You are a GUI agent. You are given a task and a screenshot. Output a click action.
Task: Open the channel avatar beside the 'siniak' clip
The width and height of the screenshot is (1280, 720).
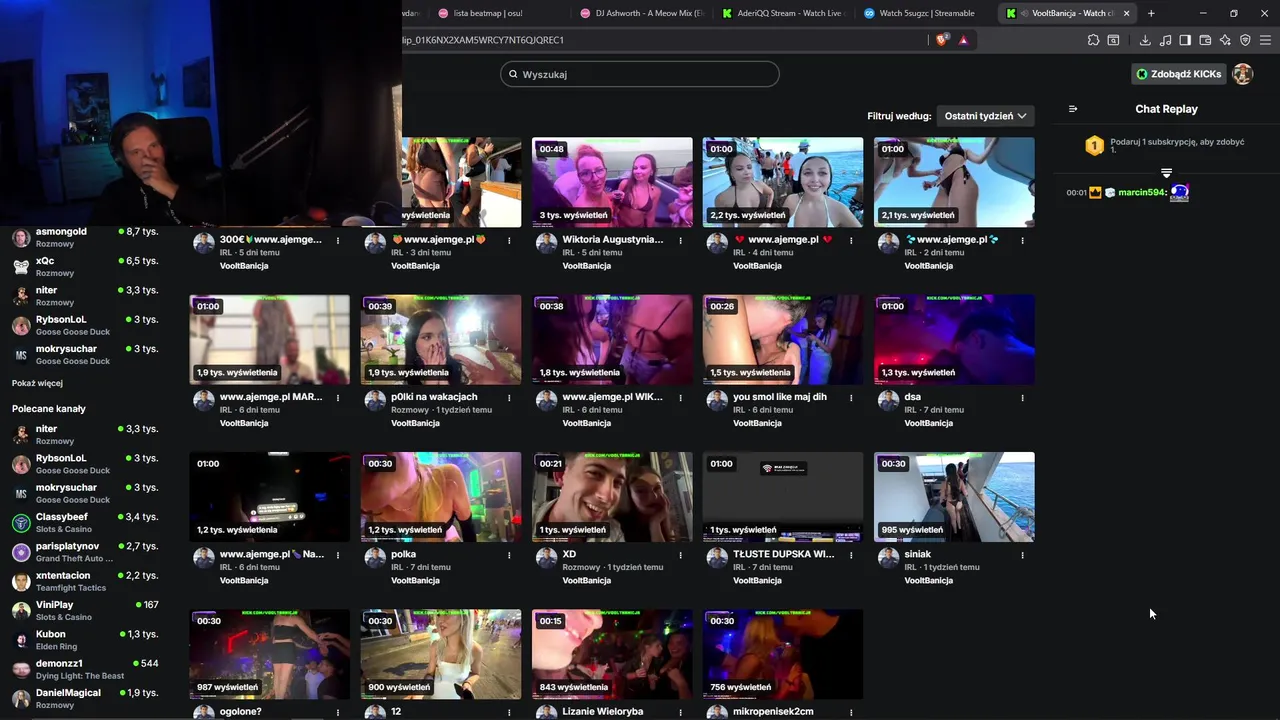pyautogui.click(x=889, y=558)
